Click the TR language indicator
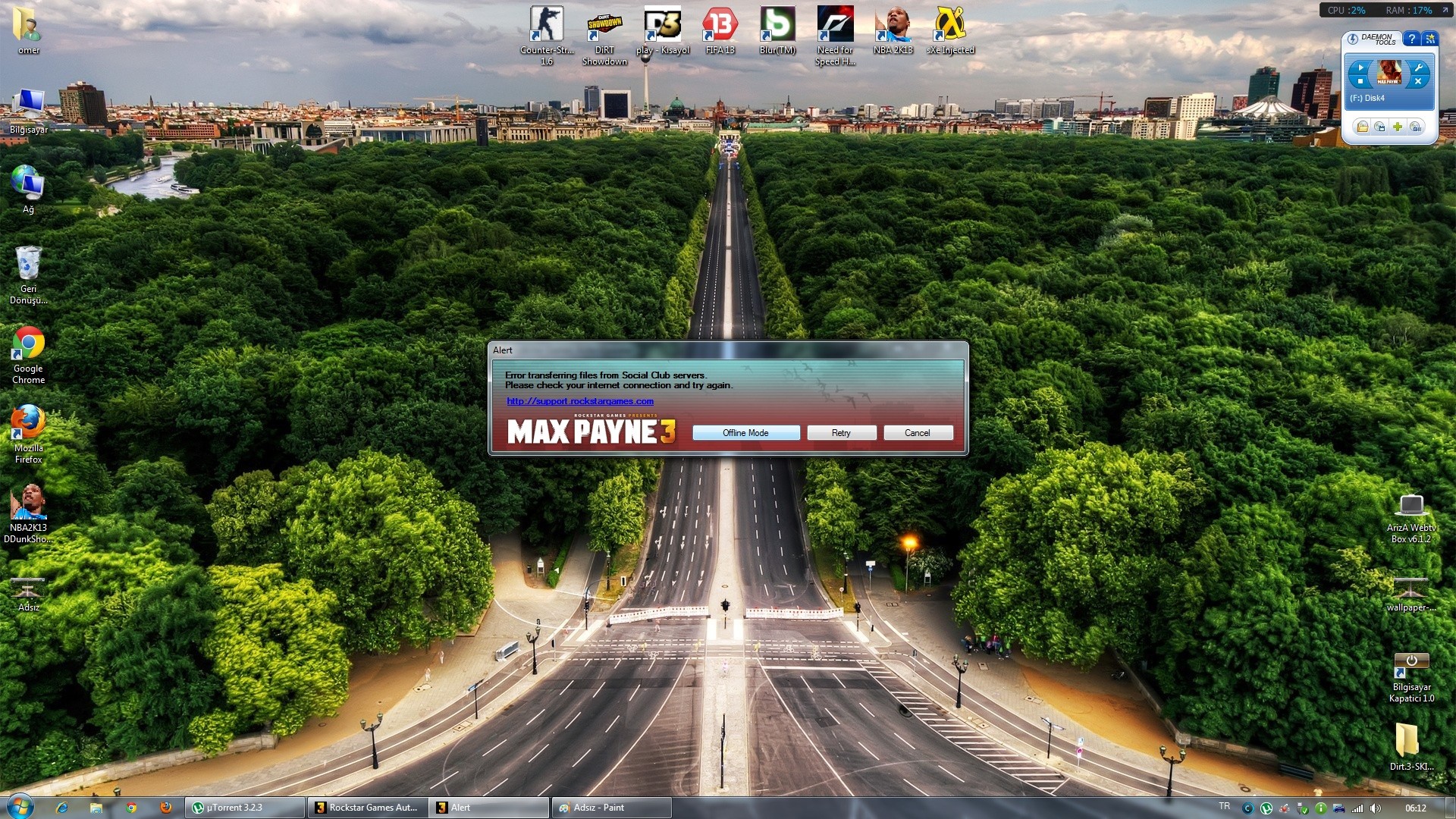This screenshot has width=1456, height=819. (x=1225, y=806)
